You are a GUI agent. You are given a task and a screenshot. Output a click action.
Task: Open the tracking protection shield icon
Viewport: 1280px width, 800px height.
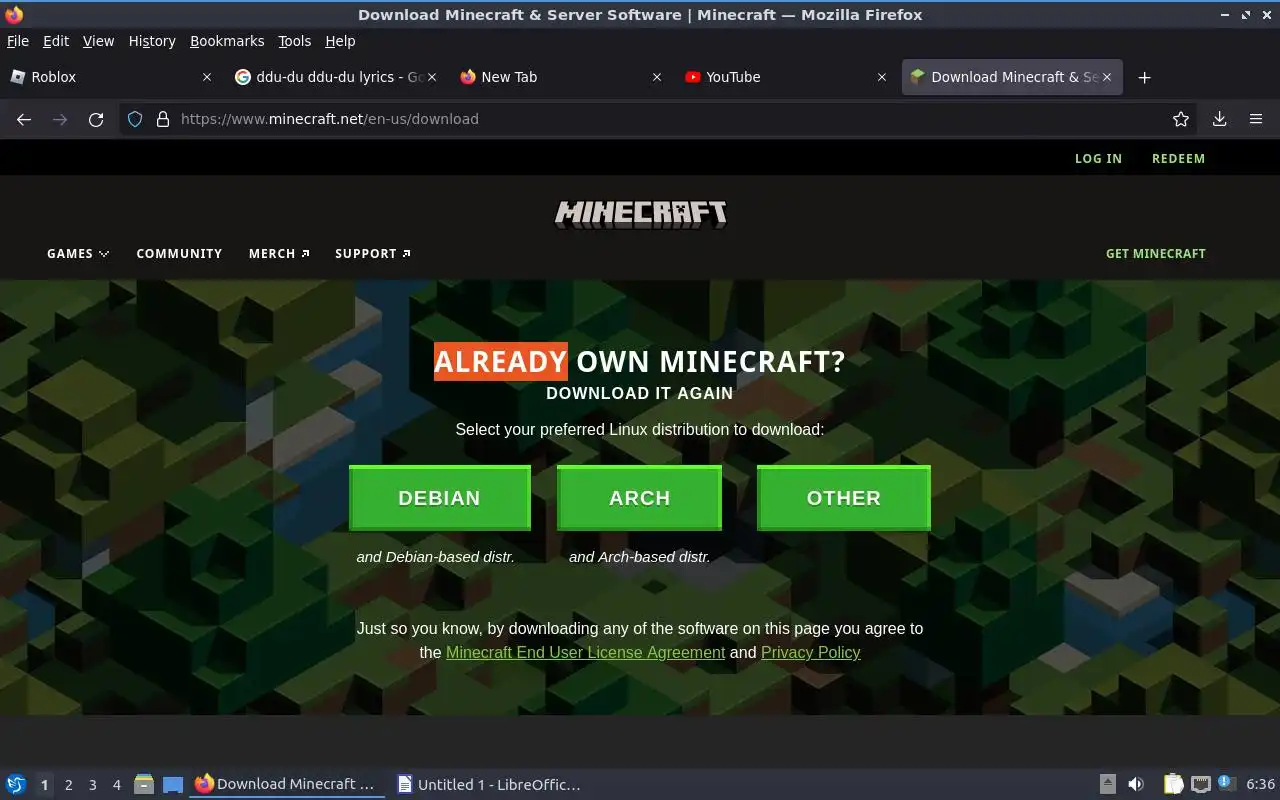click(x=136, y=119)
